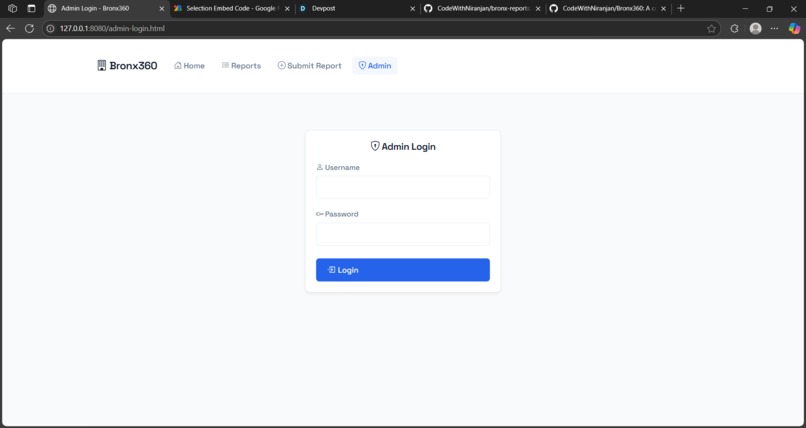806x428 pixels.
Task: Click the Admin Login heading text
Action: point(408,146)
